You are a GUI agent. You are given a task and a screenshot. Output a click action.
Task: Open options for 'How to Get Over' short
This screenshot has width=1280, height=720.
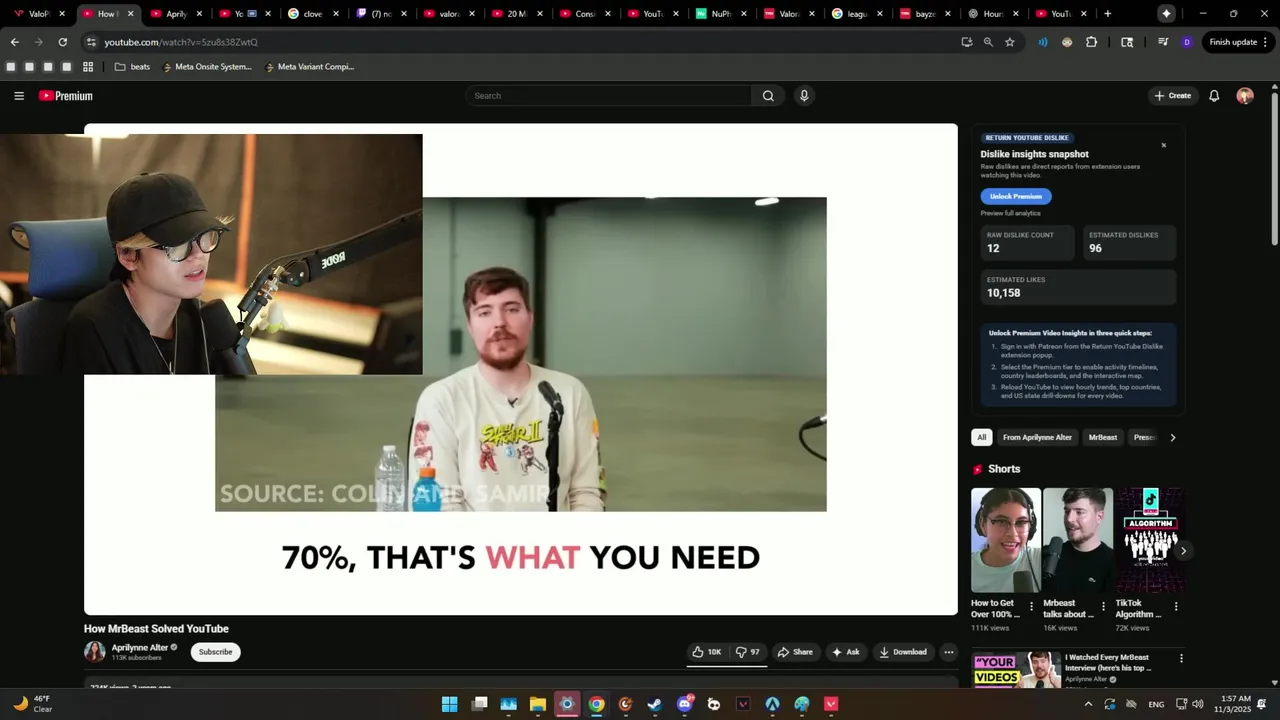click(1031, 606)
